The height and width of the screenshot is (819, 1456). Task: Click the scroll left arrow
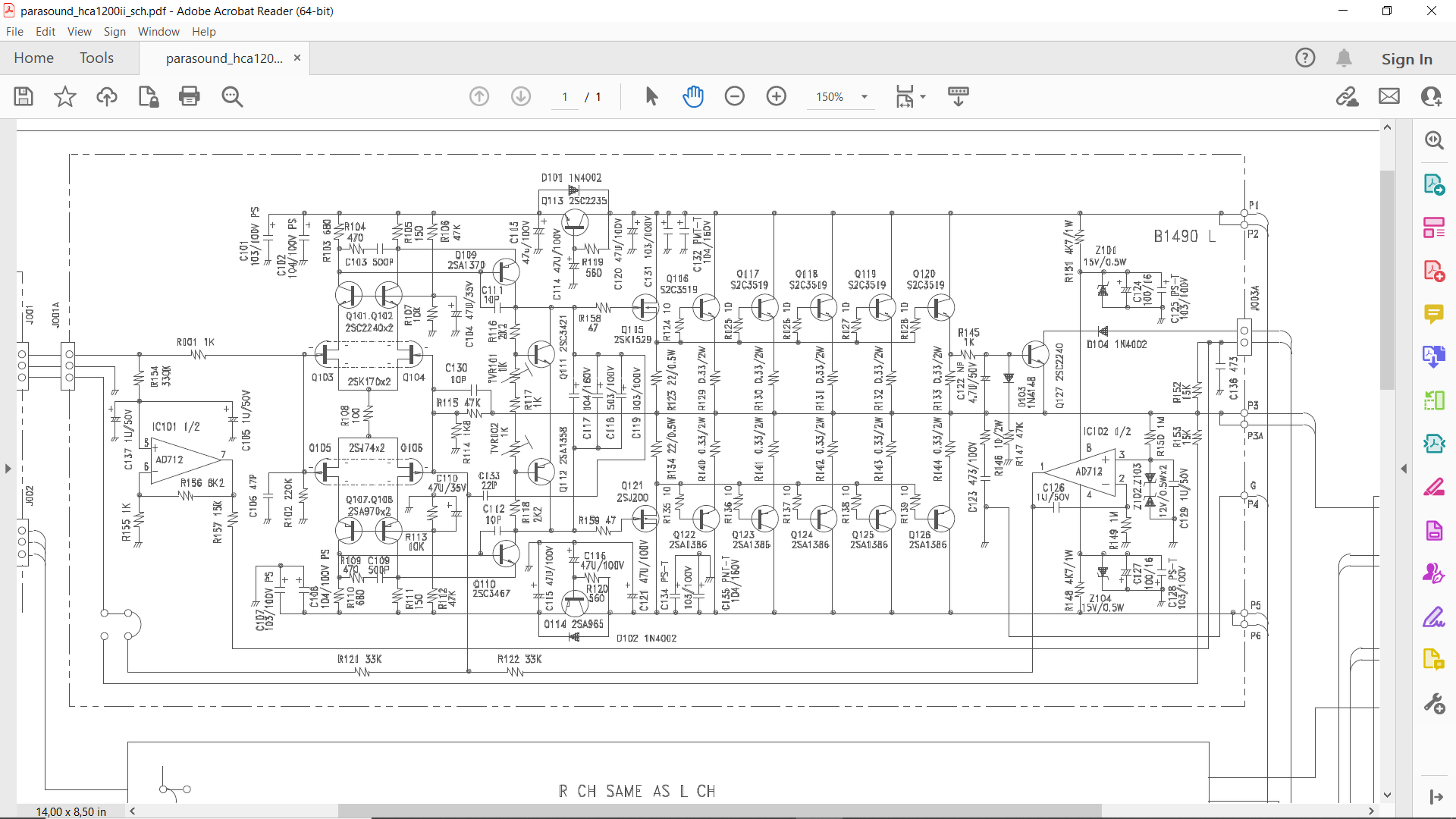pos(133,811)
